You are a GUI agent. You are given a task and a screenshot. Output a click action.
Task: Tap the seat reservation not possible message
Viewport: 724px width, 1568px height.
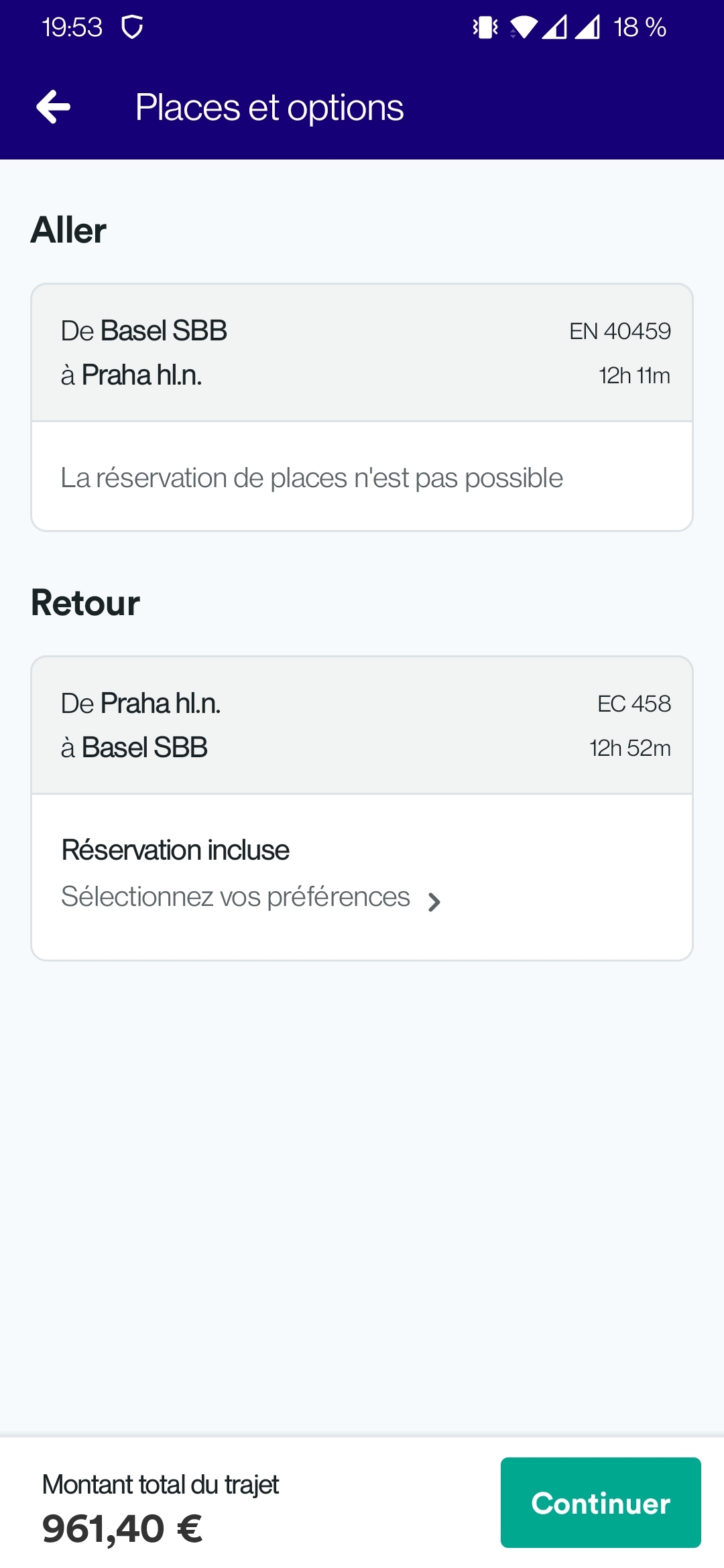(312, 478)
